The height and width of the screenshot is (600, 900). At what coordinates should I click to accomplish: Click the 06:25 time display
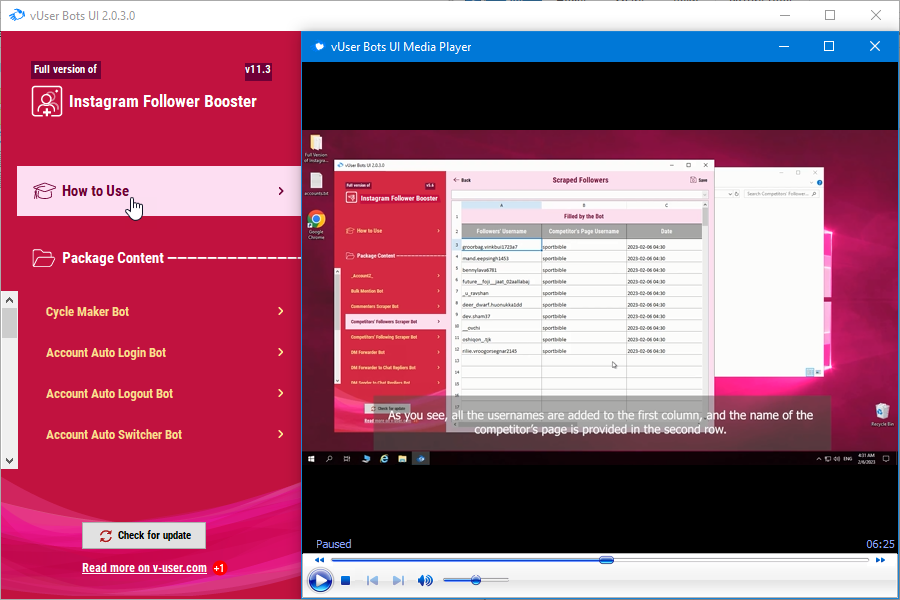[x=880, y=544]
